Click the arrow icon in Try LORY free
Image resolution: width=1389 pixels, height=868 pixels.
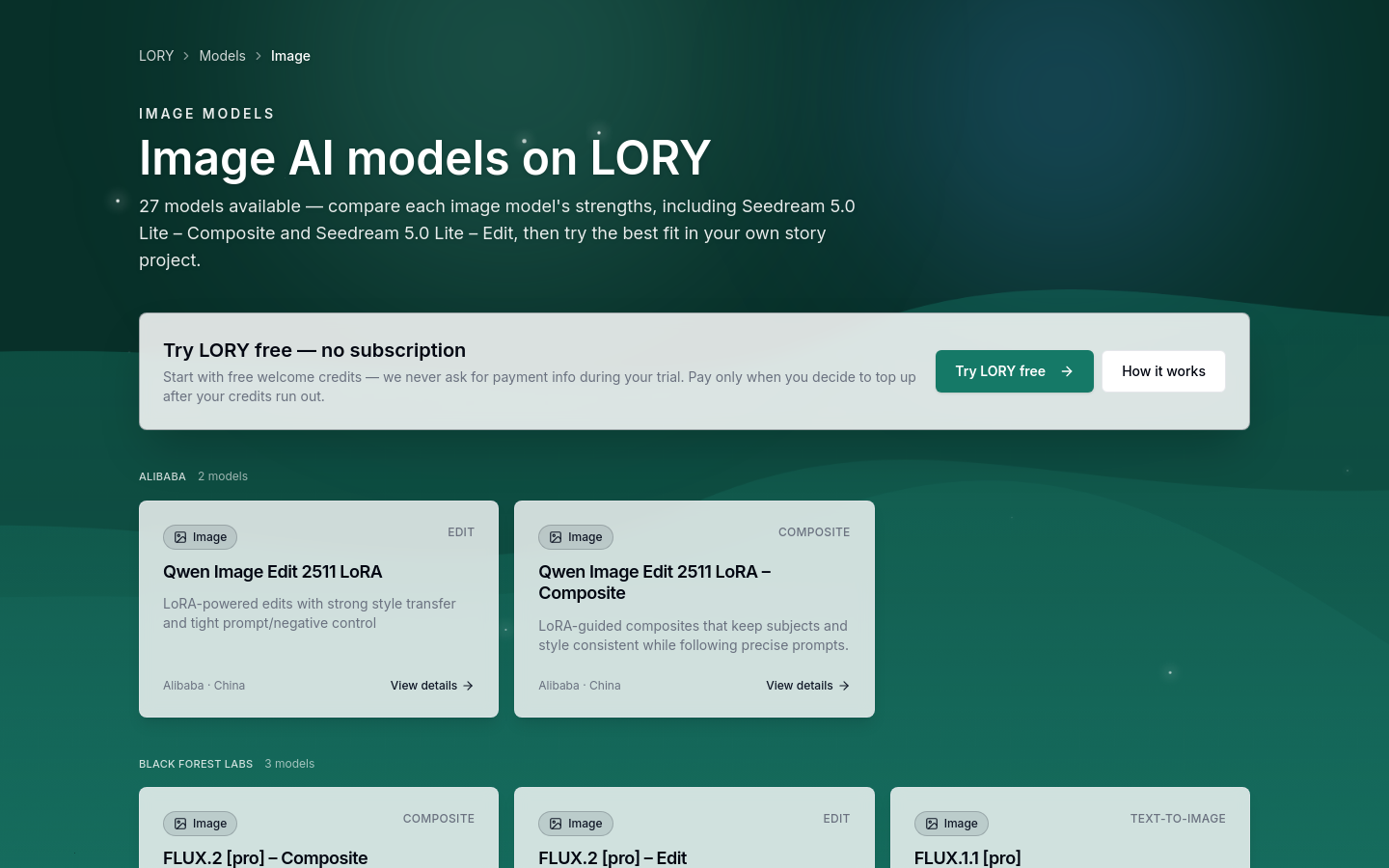coord(1067,371)
